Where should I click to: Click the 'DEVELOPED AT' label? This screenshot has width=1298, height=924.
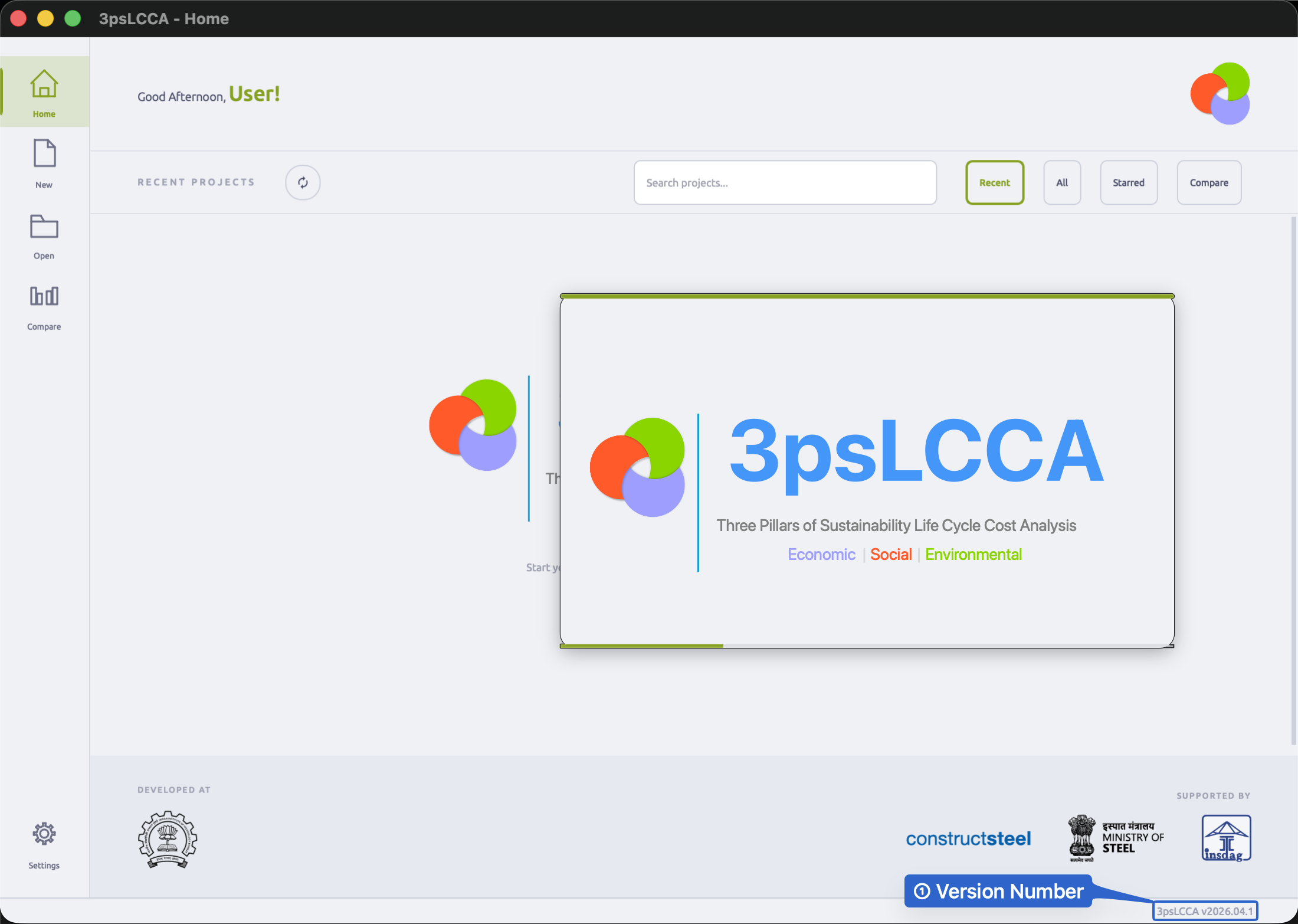coord(174,790)
